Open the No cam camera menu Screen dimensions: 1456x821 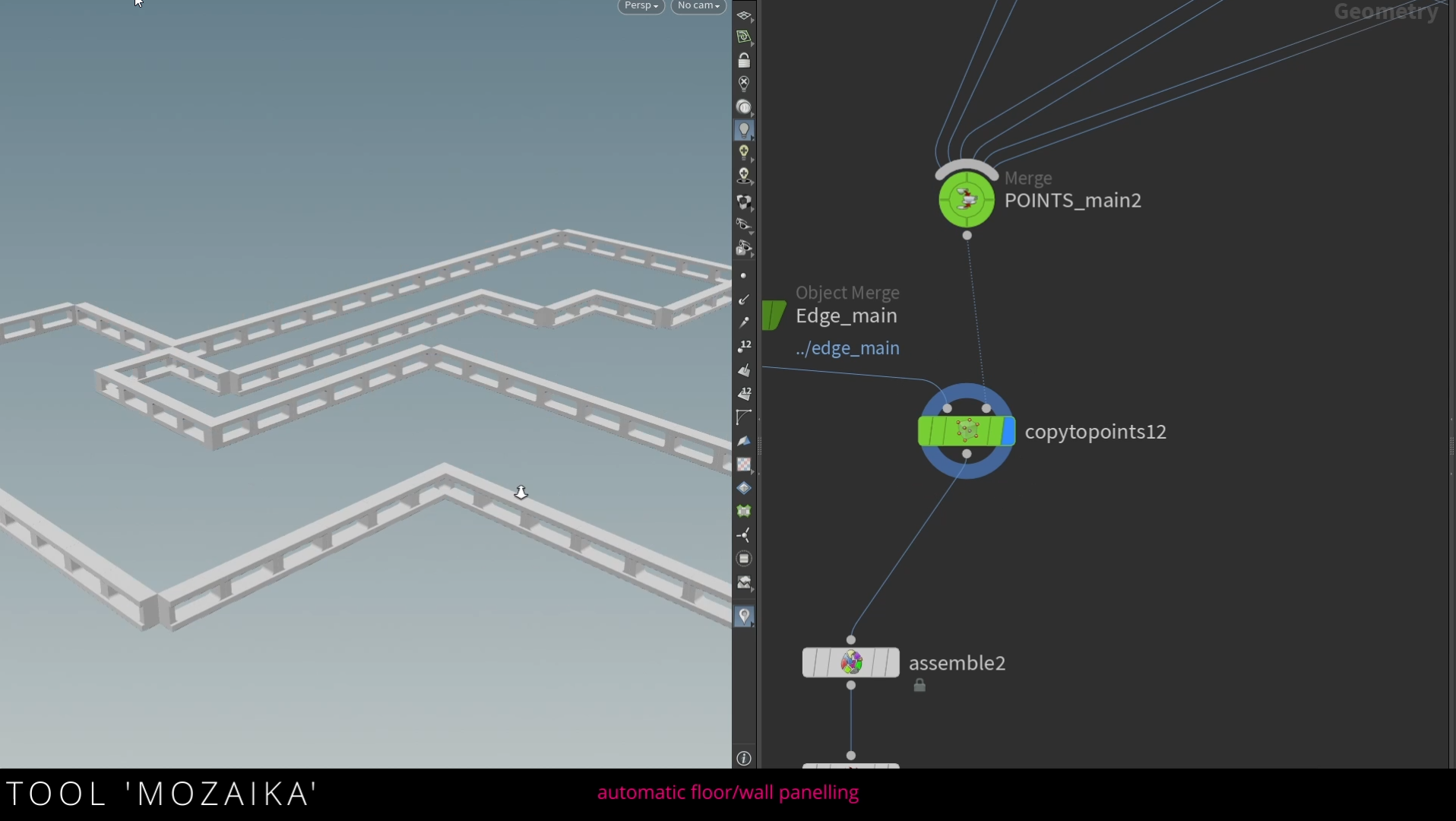coord(698,6)
